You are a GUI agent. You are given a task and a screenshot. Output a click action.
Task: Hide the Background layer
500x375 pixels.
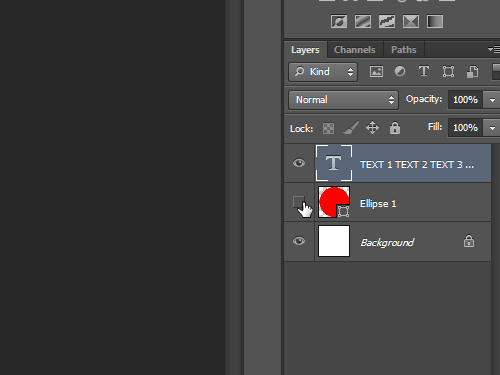click(299, 241)
